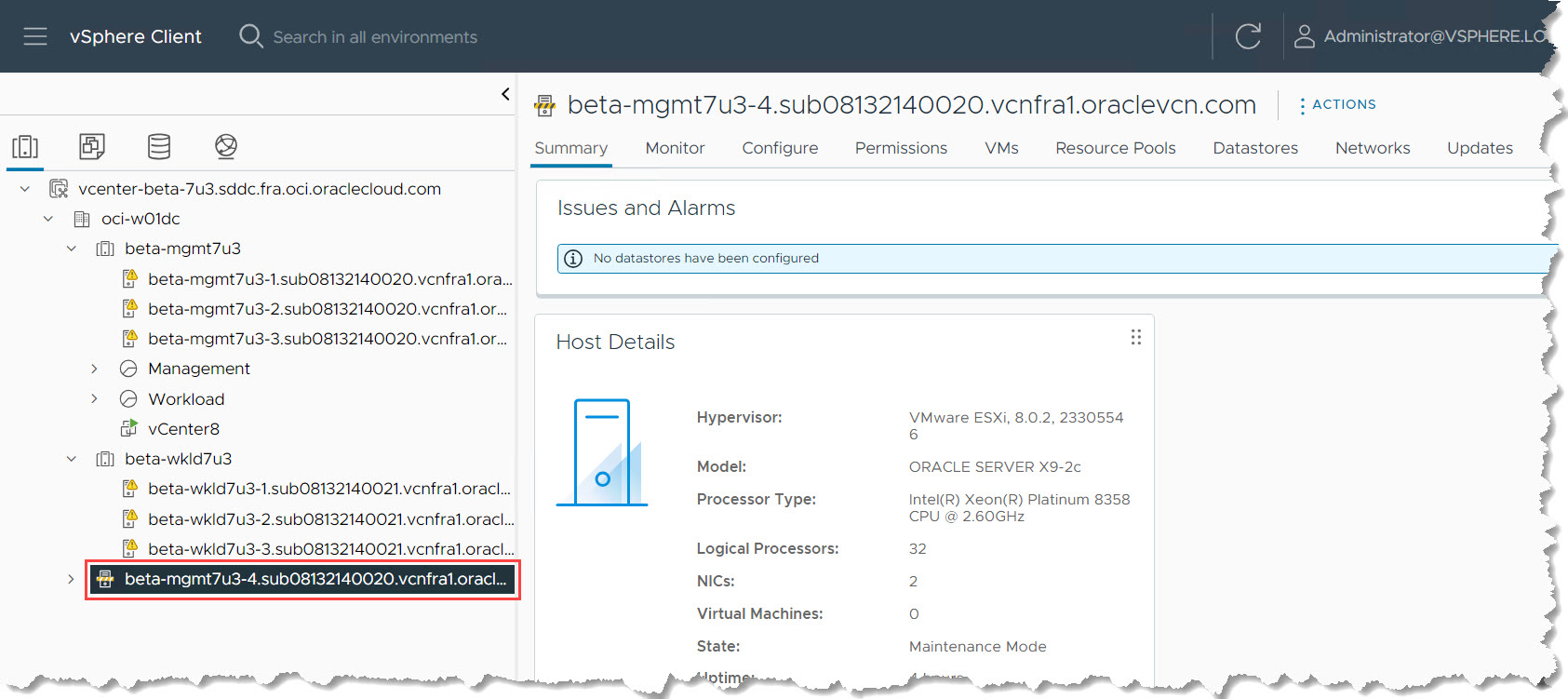Open the Actions dropdown menu

point(1338,105)
